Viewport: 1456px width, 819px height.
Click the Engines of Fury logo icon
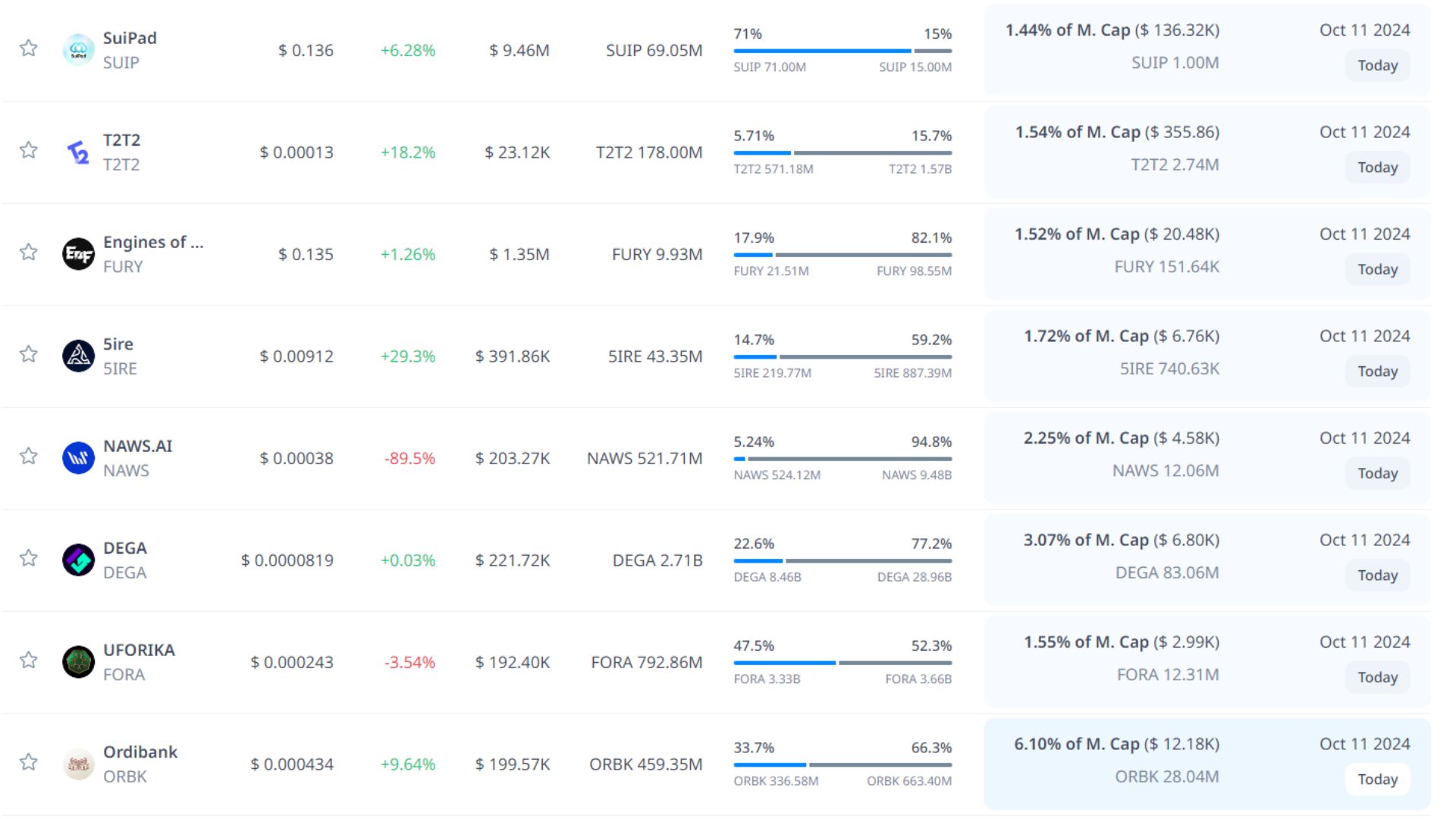(78, 254)
